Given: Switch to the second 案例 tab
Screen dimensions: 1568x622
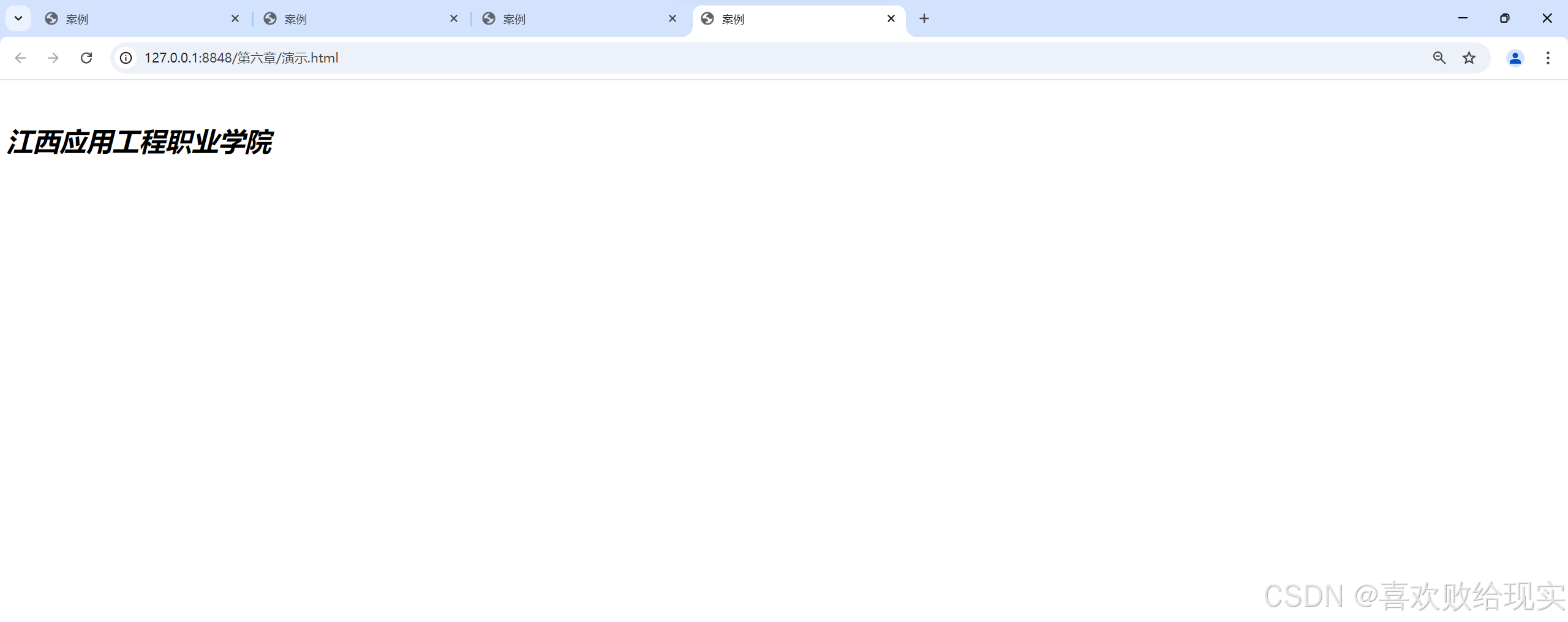Looking at the screenshot, I should [361, 19].
